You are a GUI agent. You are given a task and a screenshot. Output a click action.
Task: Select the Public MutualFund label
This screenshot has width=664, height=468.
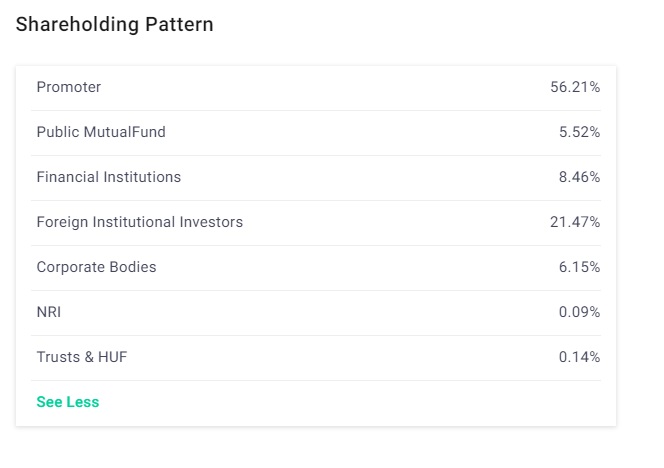[x=101, y=132]
